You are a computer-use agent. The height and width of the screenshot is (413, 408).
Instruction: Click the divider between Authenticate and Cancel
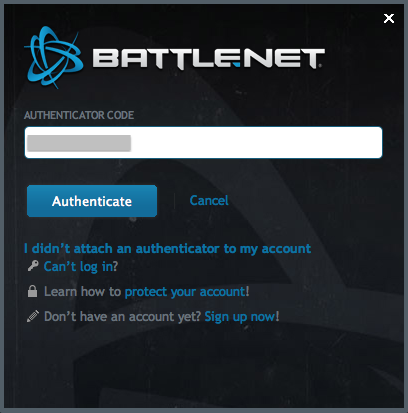[175, 201]
